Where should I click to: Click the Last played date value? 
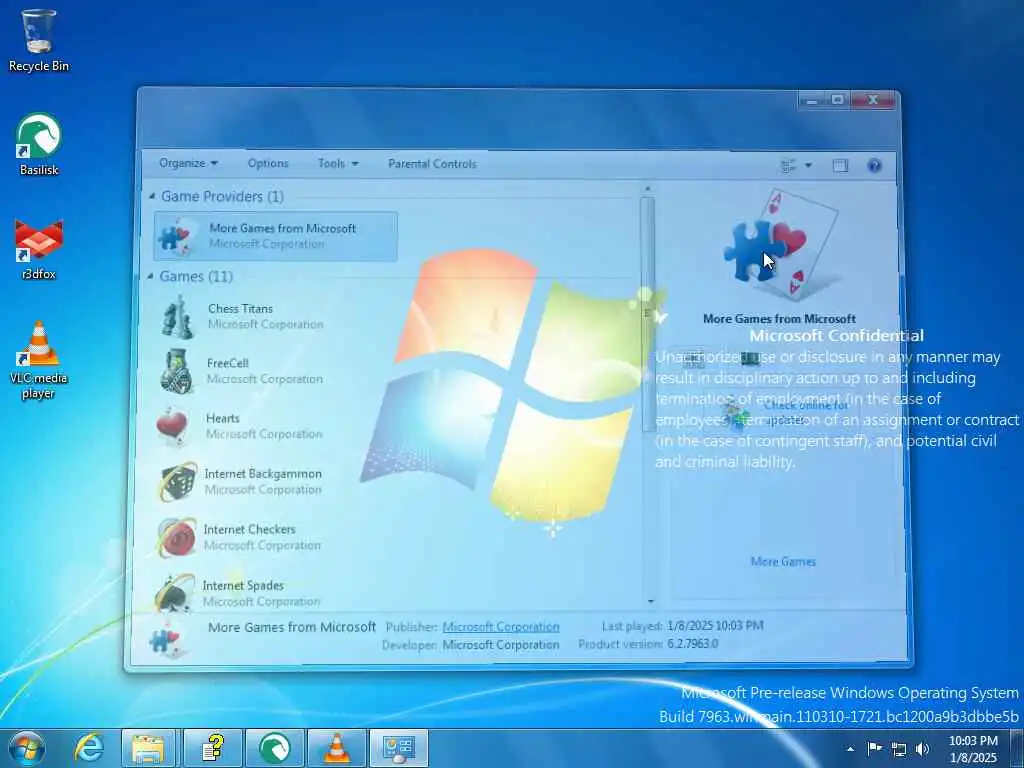(x=715, y=626)
